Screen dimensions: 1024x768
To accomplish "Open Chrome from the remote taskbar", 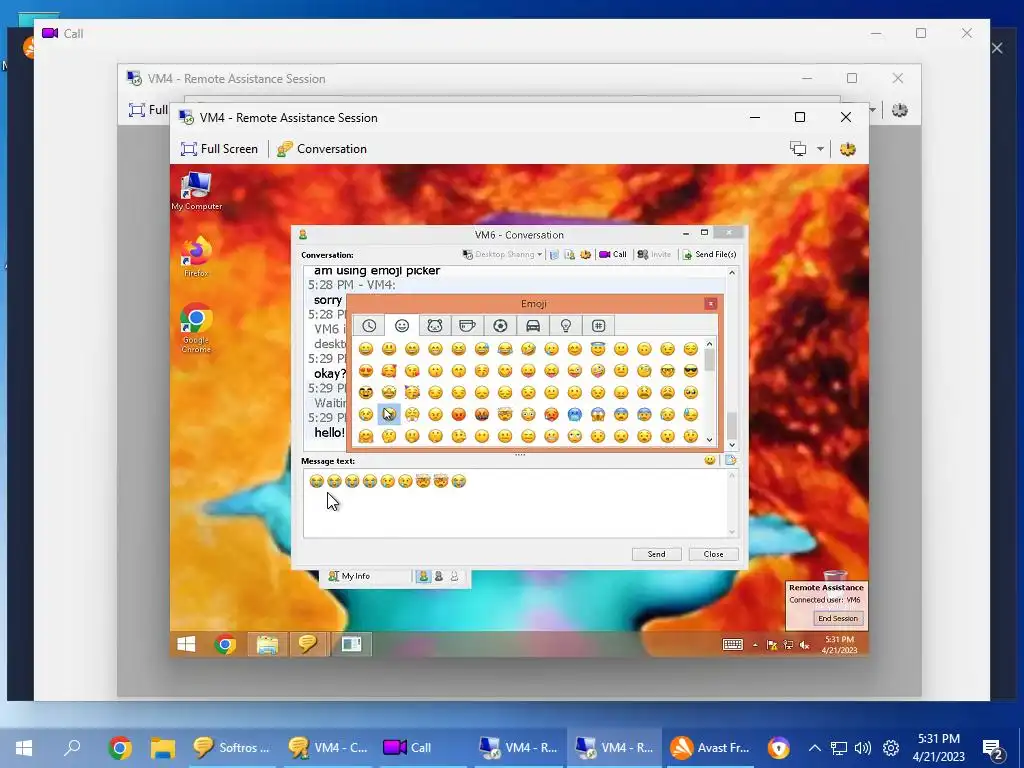I will pos(225,645).
